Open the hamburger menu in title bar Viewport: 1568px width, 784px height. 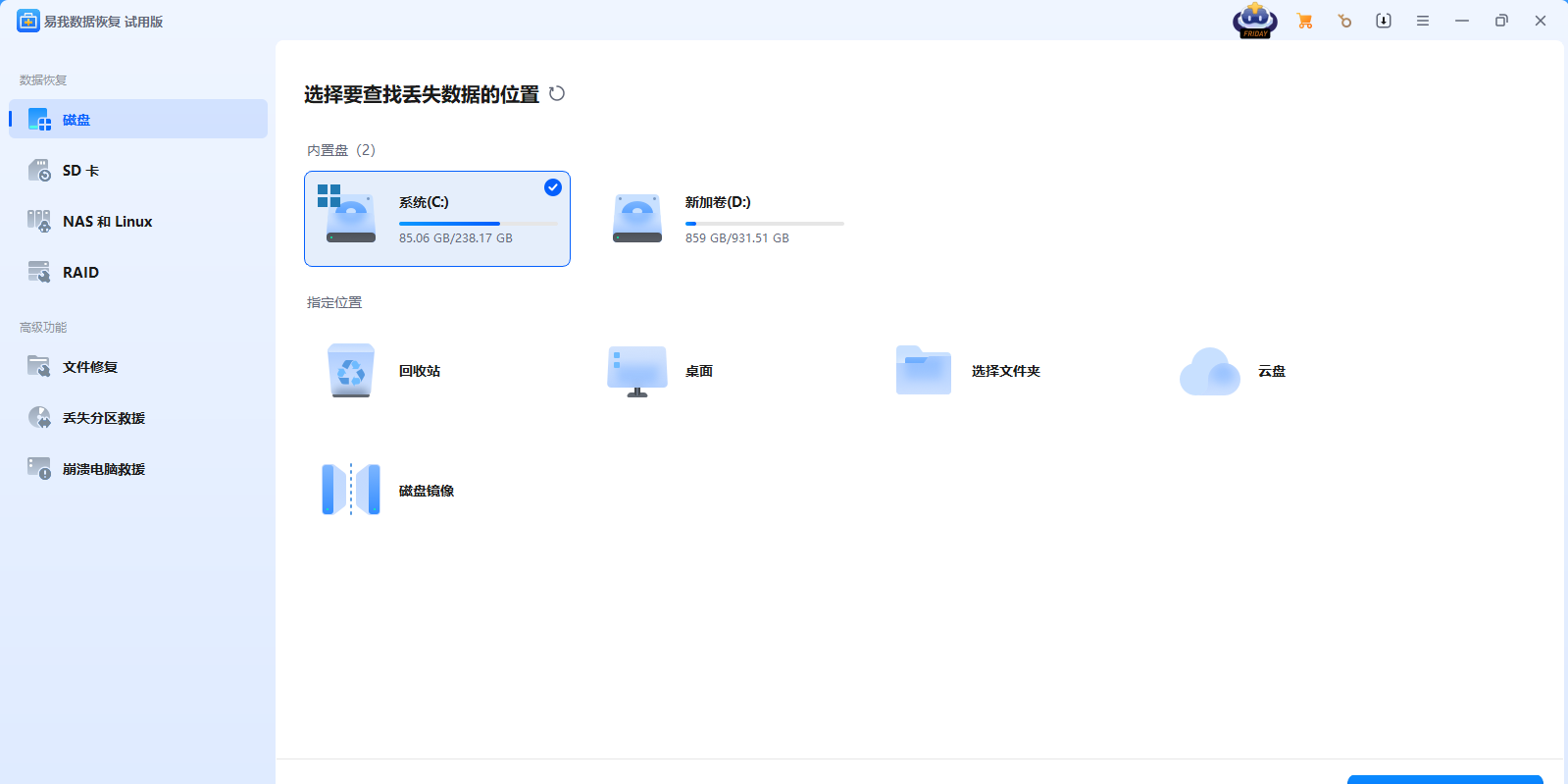click(x=1423, y=21)
